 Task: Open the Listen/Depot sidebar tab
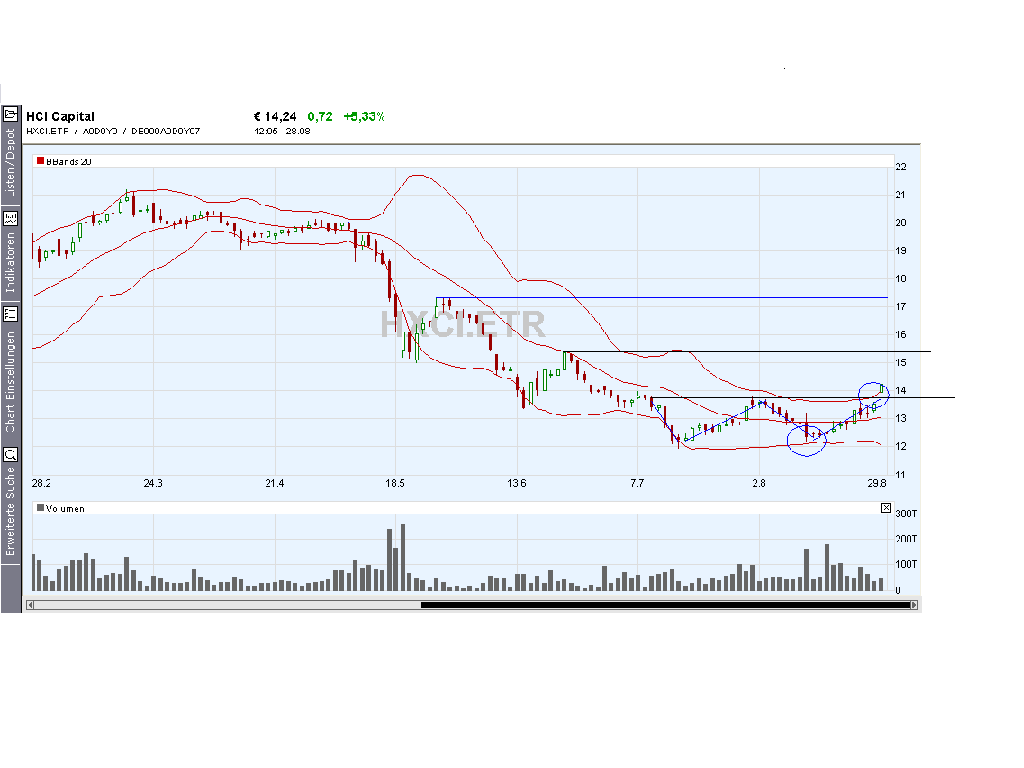11,162
